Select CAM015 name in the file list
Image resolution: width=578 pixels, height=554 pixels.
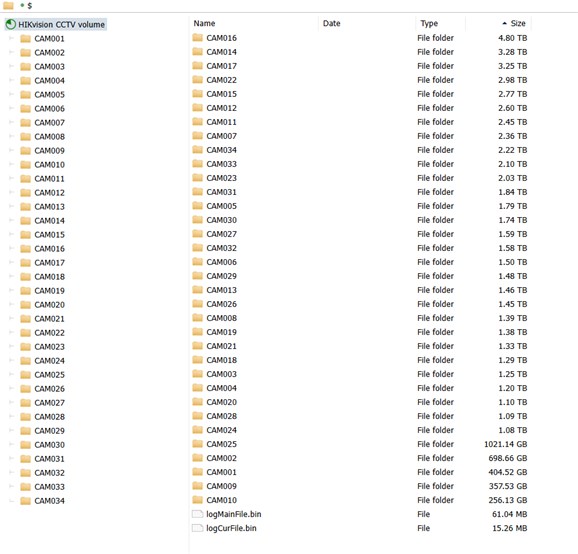pos(222,94)
